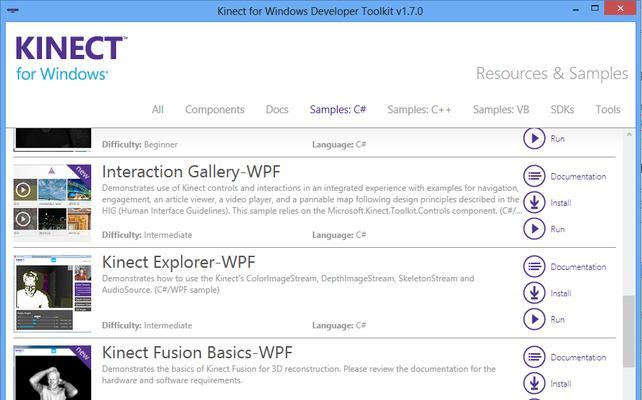Open Kinect Fusion Basics-WPF thumbnail

coord(52,373)
